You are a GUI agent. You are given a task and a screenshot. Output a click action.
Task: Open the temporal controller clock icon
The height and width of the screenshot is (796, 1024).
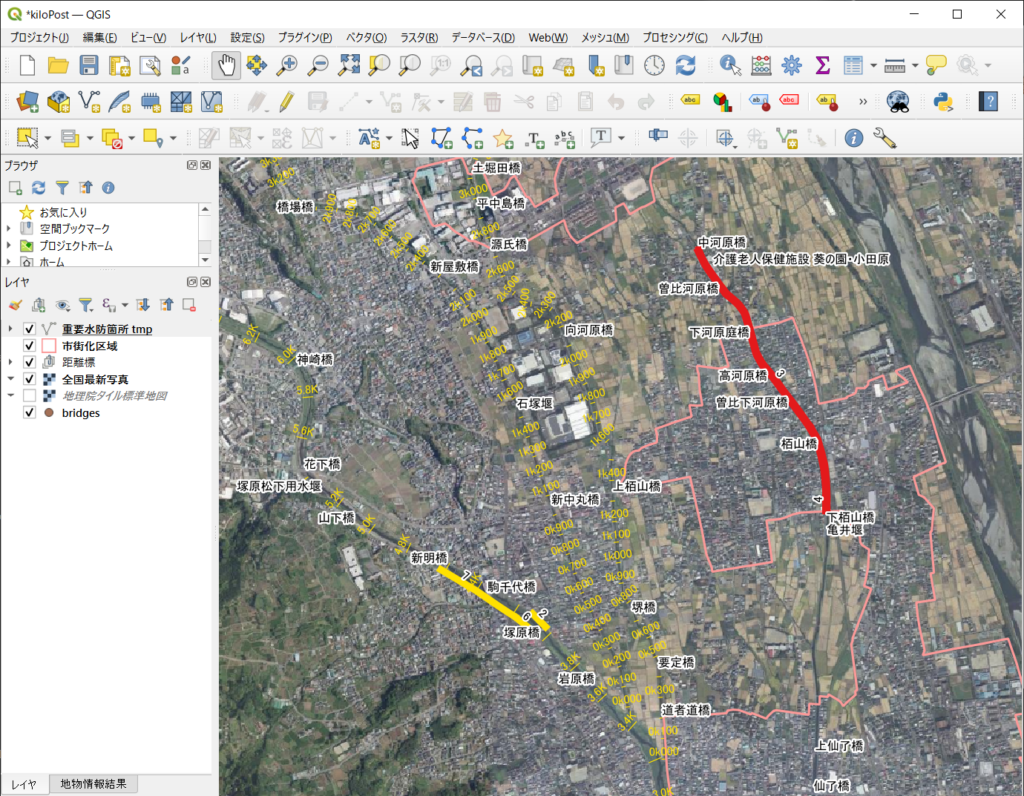(x=654, y=65)
